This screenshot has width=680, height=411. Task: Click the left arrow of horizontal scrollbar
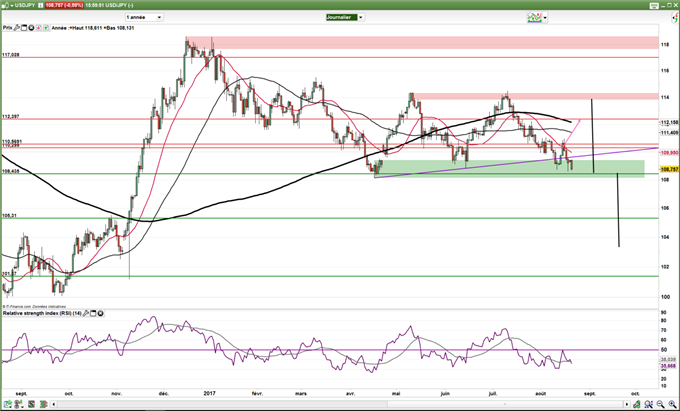[x=54, y=404]
